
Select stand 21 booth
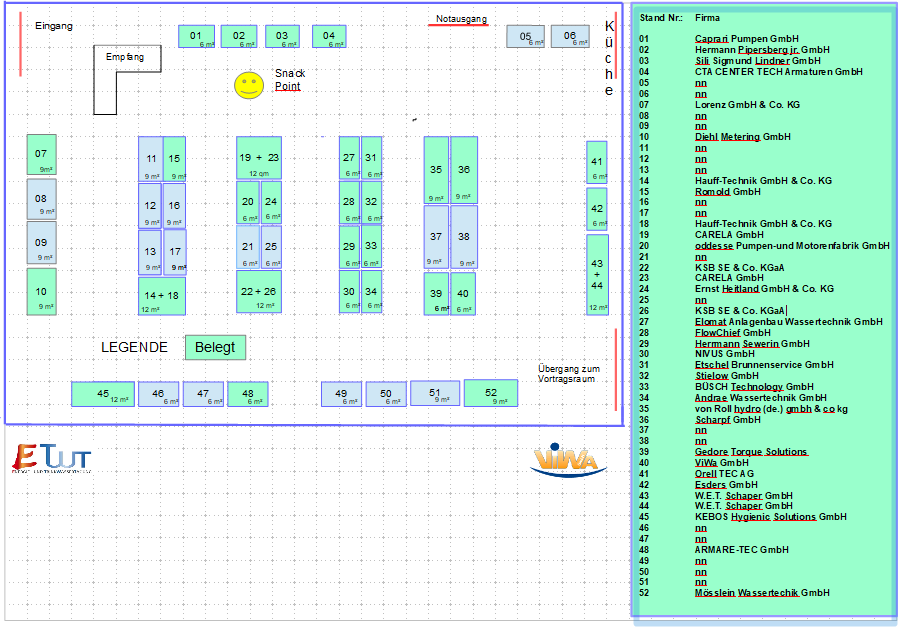pyautogui.click(x=248, y=247)
